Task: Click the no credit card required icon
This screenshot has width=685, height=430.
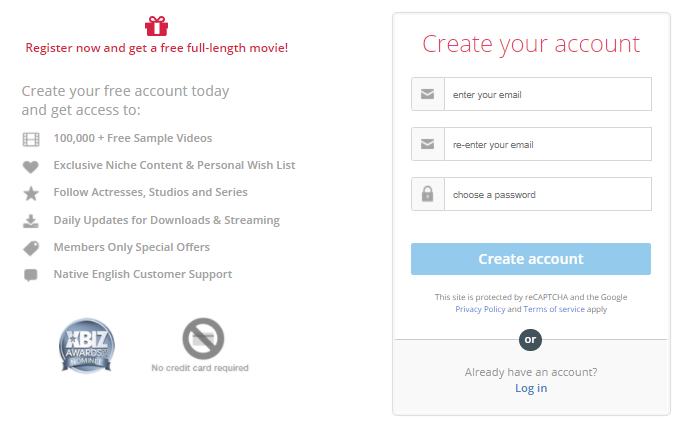Action: [x=203, y=339]
